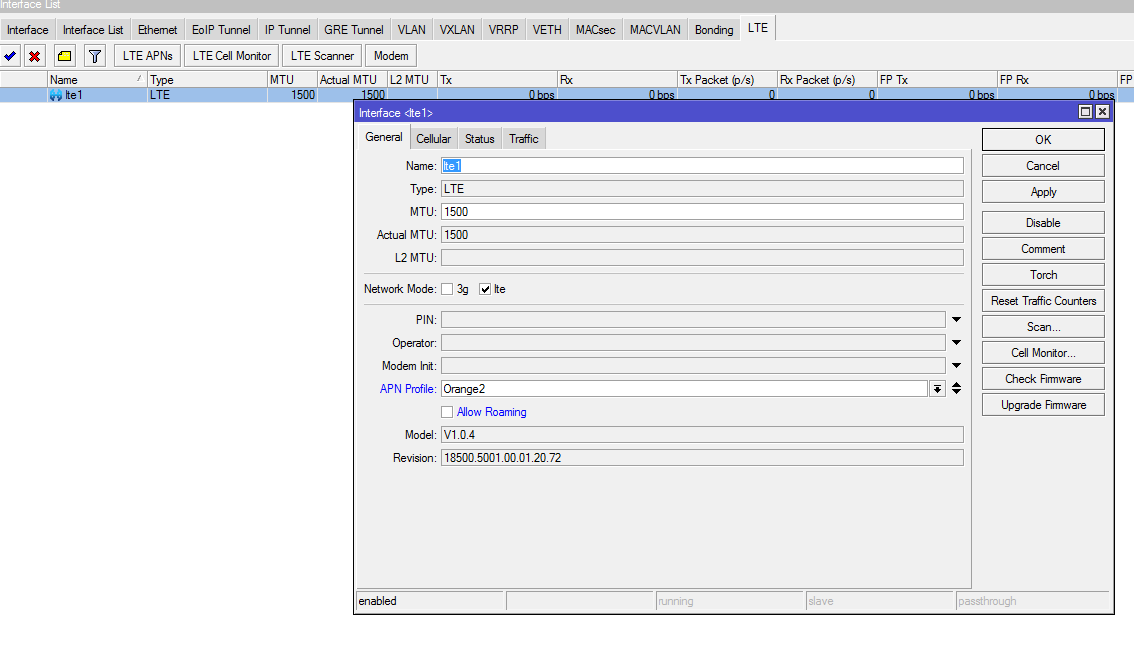The height and width of the screenshot is (660, 1134).
Task: Click the lte1 interface row icon
Action: coord(56,95)
